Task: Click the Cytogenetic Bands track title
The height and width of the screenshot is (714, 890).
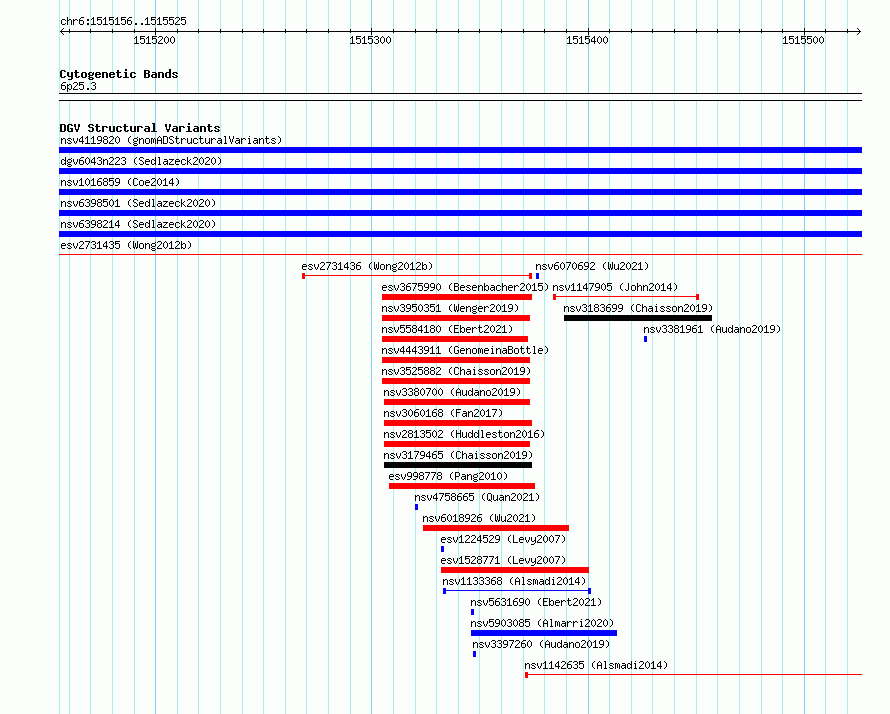Action: click(119, 74)
